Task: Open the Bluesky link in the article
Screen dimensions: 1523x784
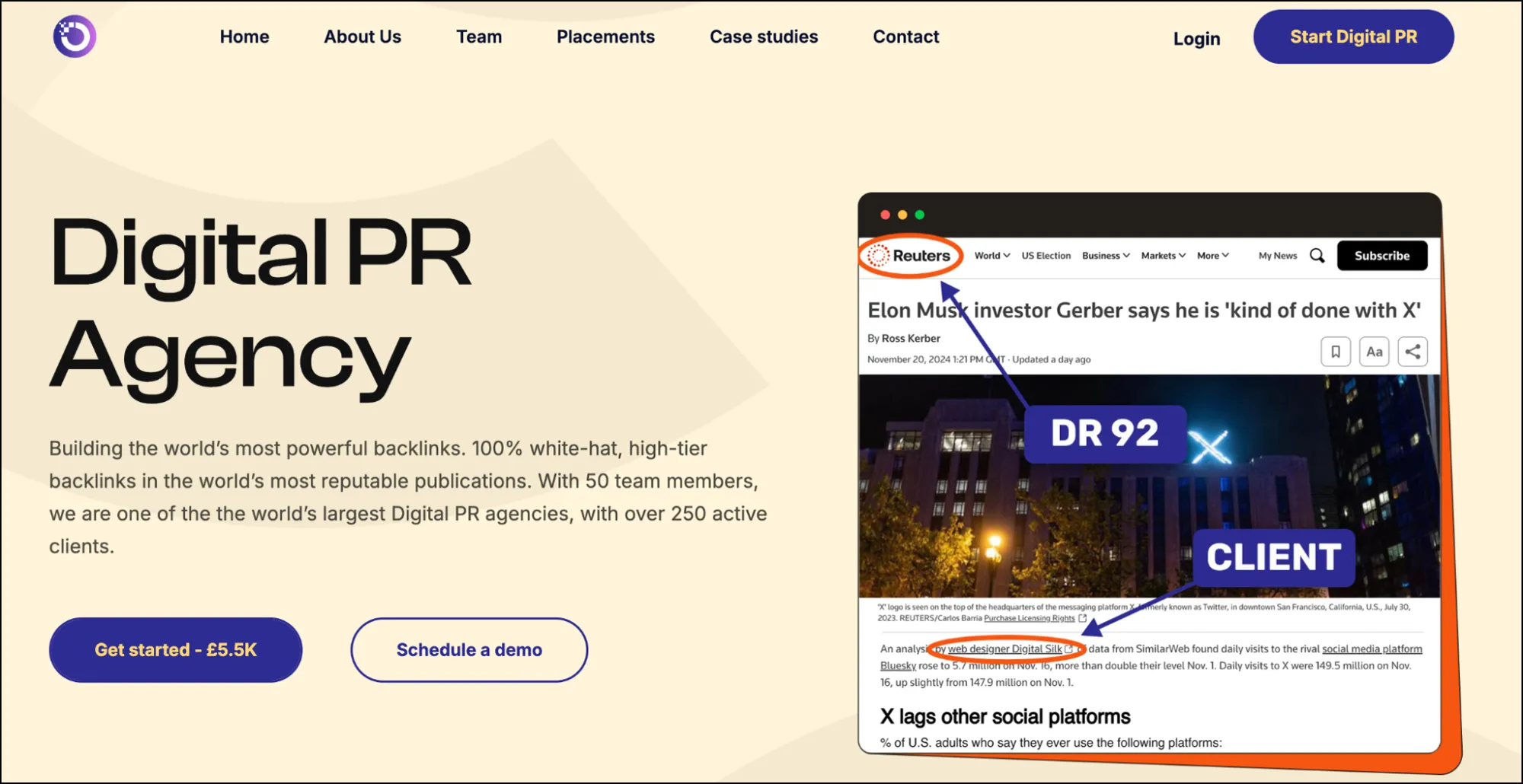Action: (898, 665)
